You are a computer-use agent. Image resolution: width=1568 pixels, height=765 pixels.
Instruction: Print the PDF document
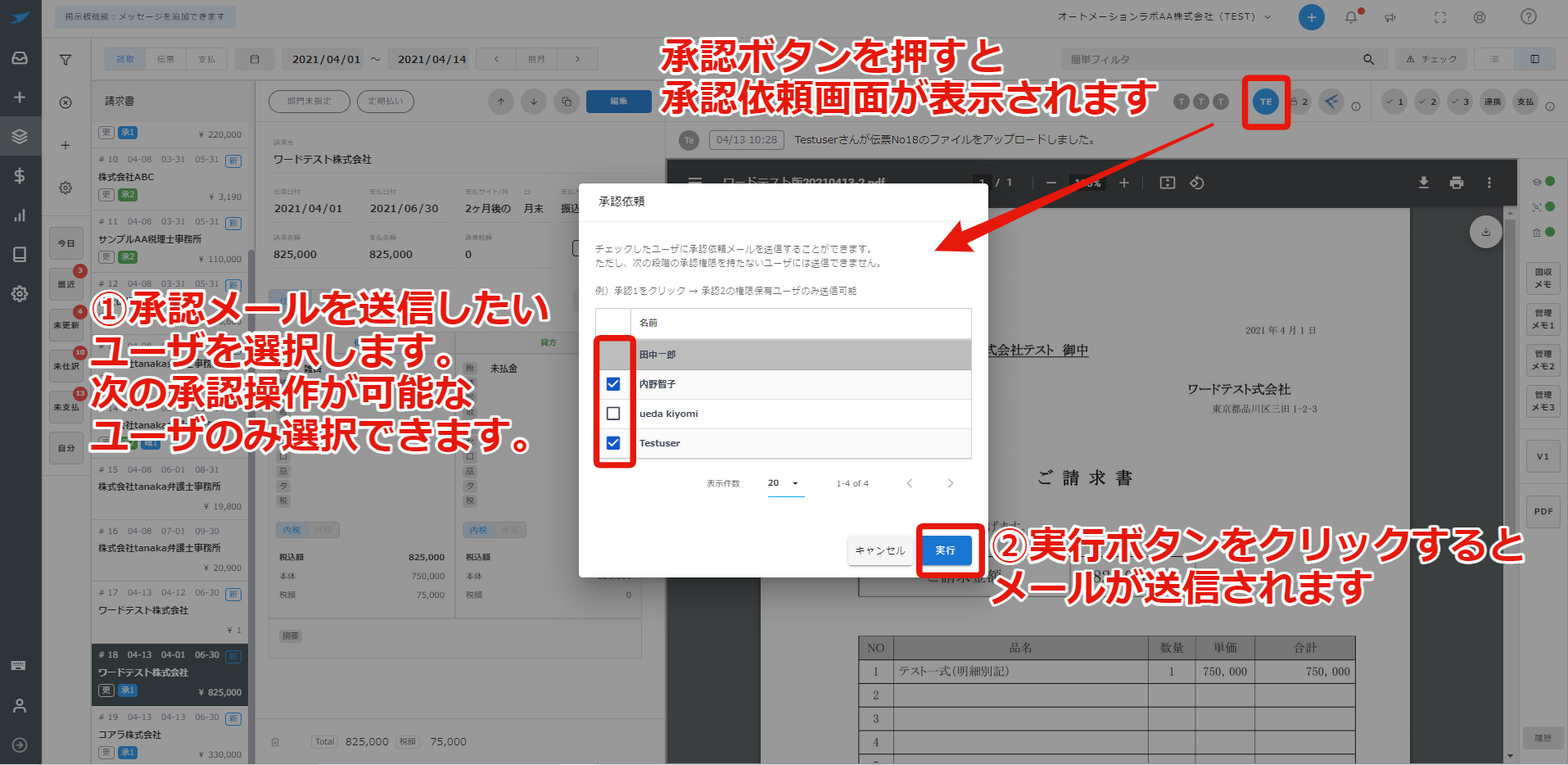1457,183
